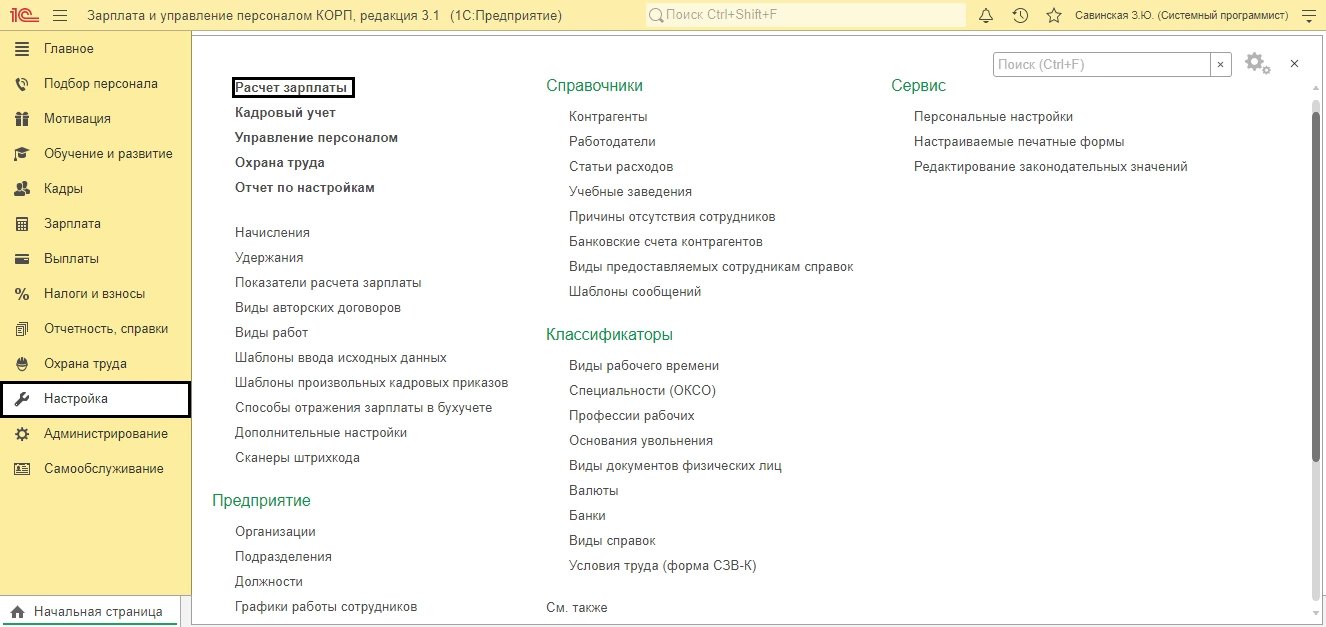Open the Персональные настройки link
This screenshot has width=1326, height=627.
(x=993, y=117)
